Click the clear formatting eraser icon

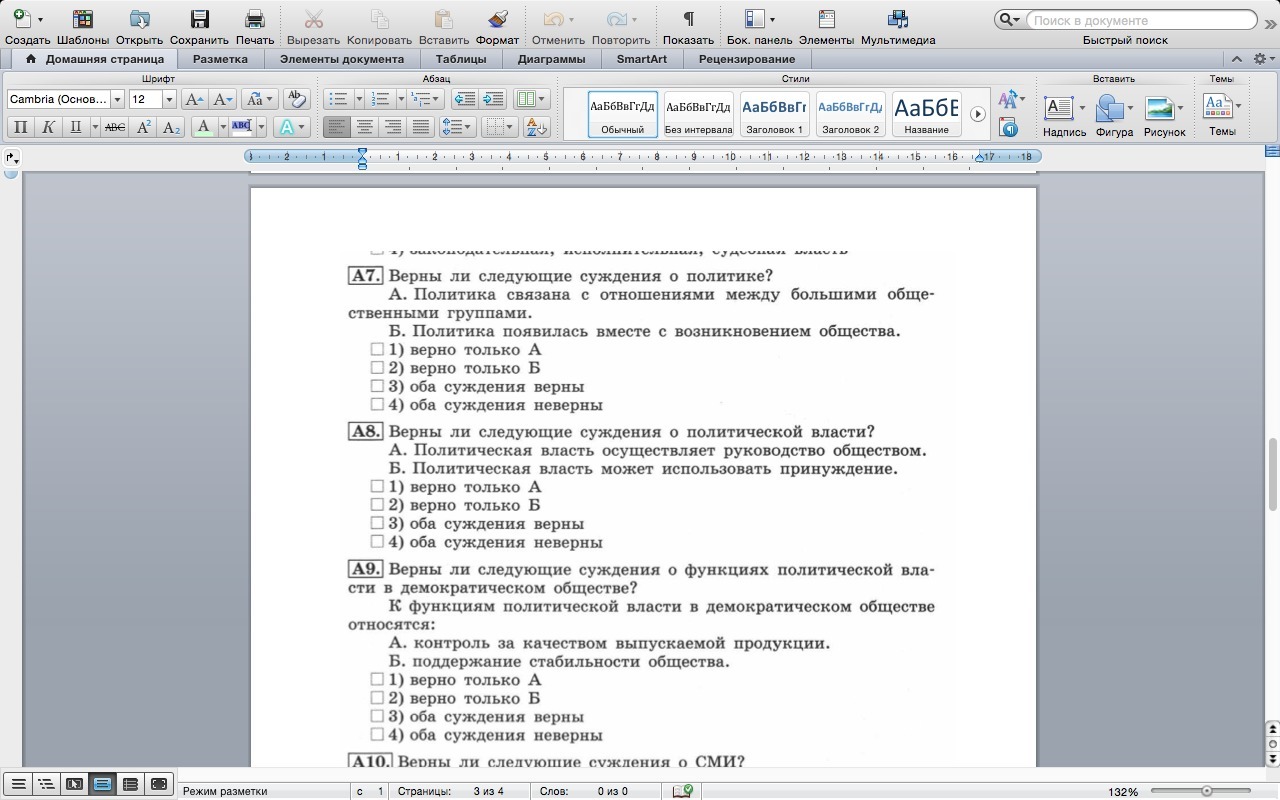point(296,99)
